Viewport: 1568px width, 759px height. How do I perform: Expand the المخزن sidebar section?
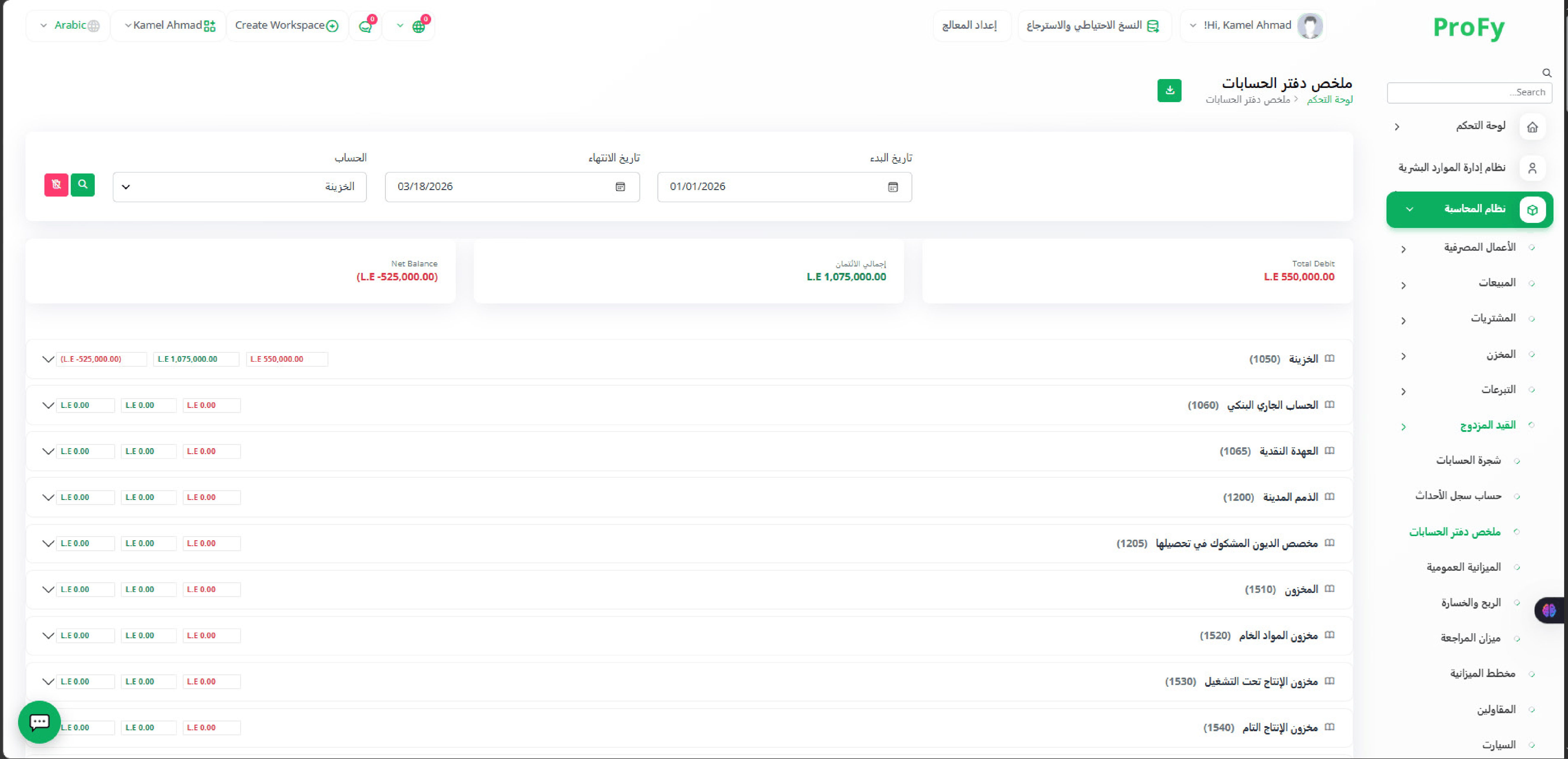[x=1404, y=356]
